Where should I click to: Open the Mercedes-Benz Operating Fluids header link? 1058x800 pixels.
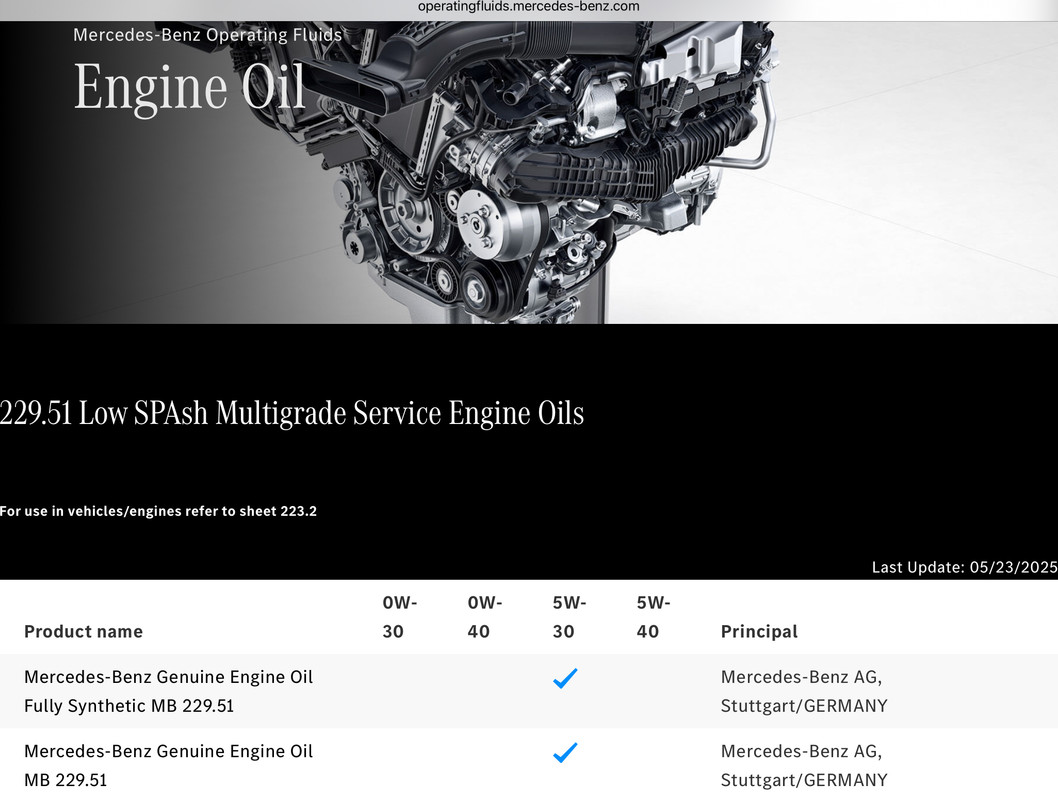(208, 35)
